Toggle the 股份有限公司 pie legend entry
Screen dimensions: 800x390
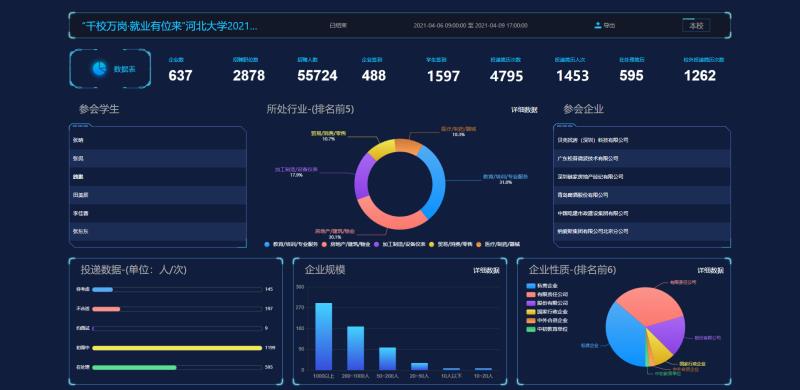coord(547,303)
